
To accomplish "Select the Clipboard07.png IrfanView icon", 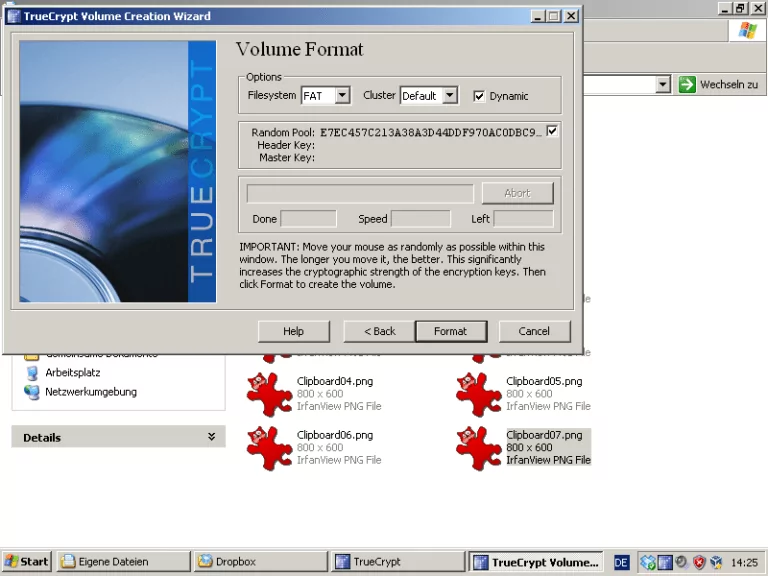I will (479, 448).
